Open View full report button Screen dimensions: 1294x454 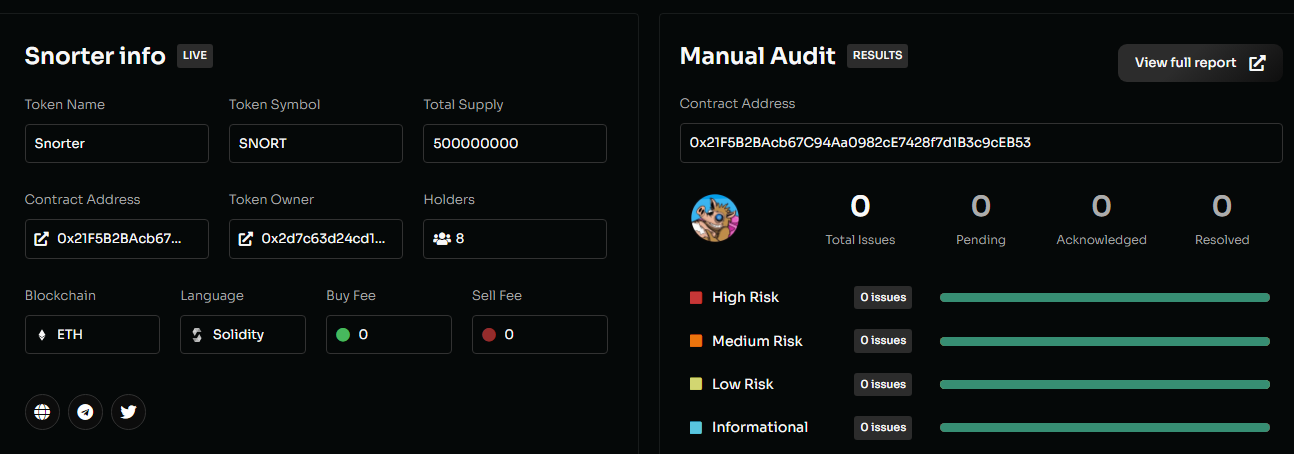point(1199,63)
